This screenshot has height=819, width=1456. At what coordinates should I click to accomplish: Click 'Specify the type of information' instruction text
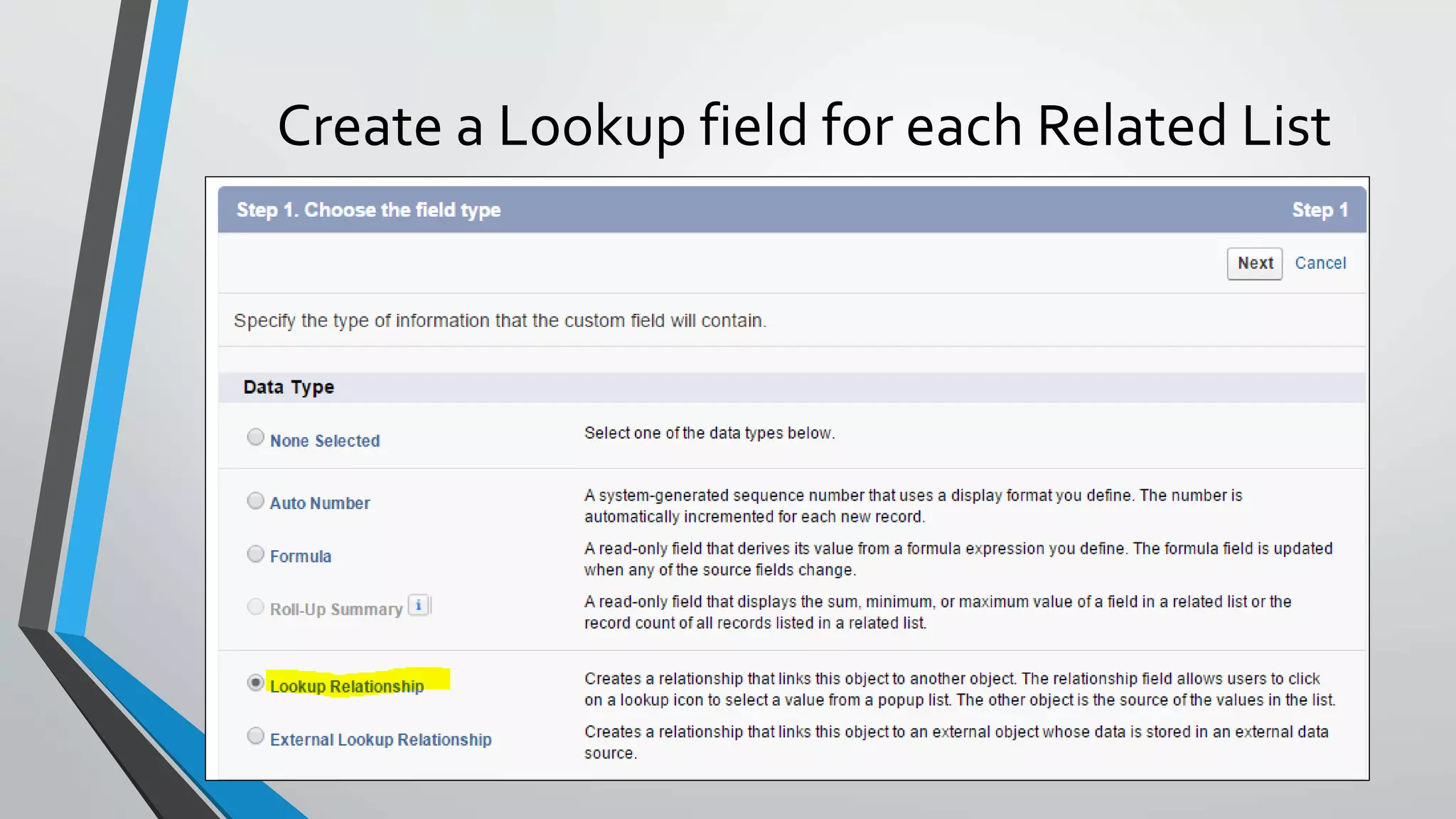tap(500, 321)
